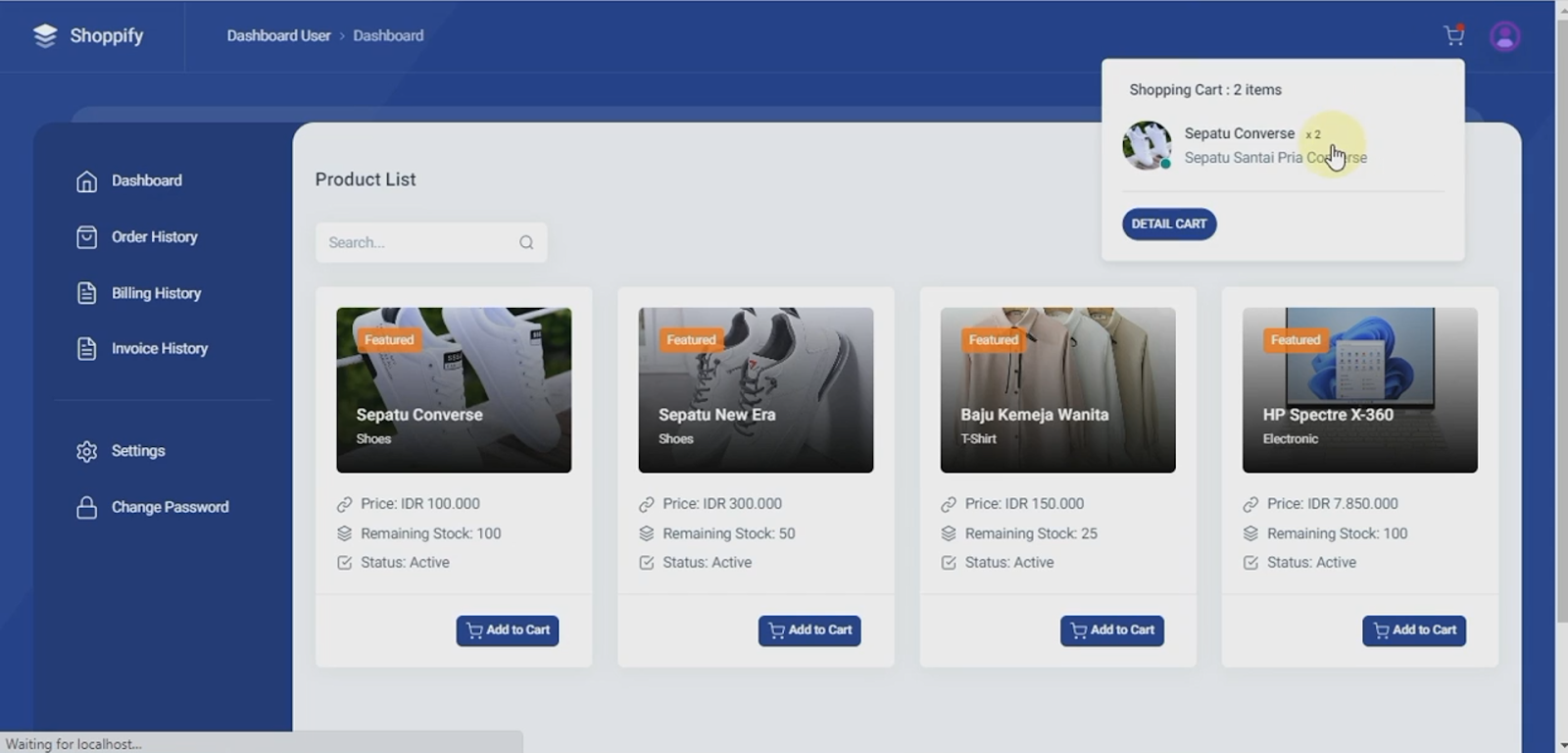
Task: Click the "Product List" heading
Action: coord(366,179)
